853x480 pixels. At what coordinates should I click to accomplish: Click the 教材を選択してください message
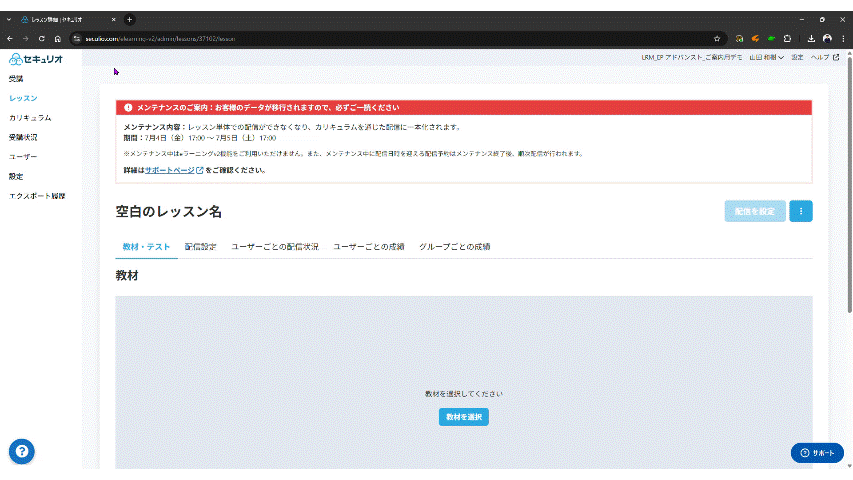click(x=463, y=393)
